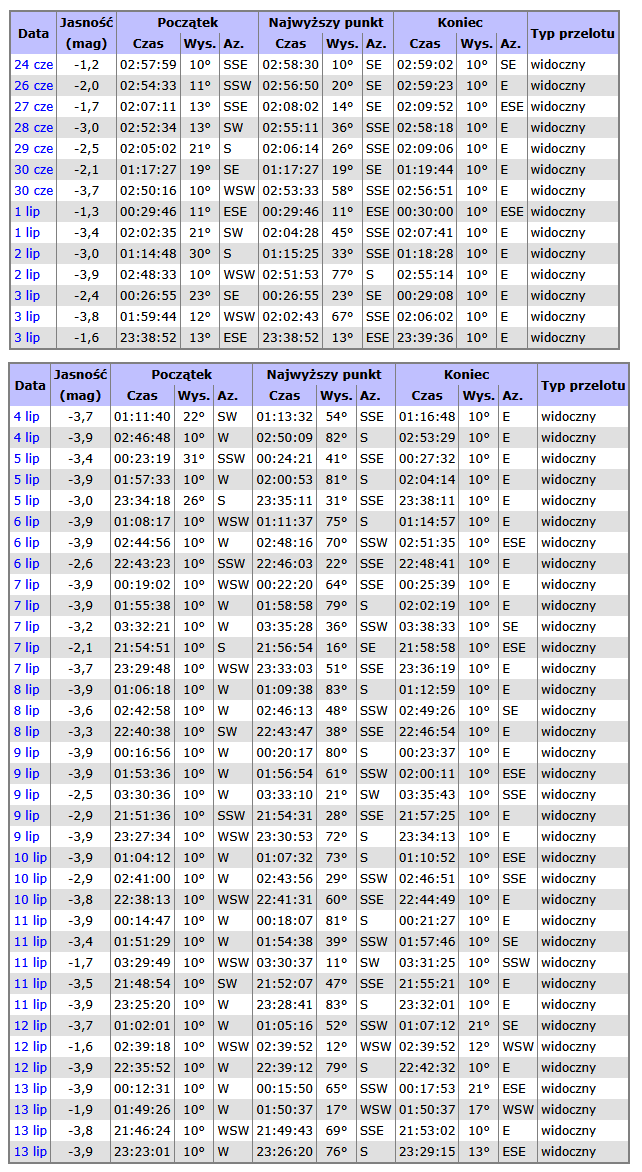Select the end time 22:42:32
The image size is (642, 1172).
[x=426, y=1067]
